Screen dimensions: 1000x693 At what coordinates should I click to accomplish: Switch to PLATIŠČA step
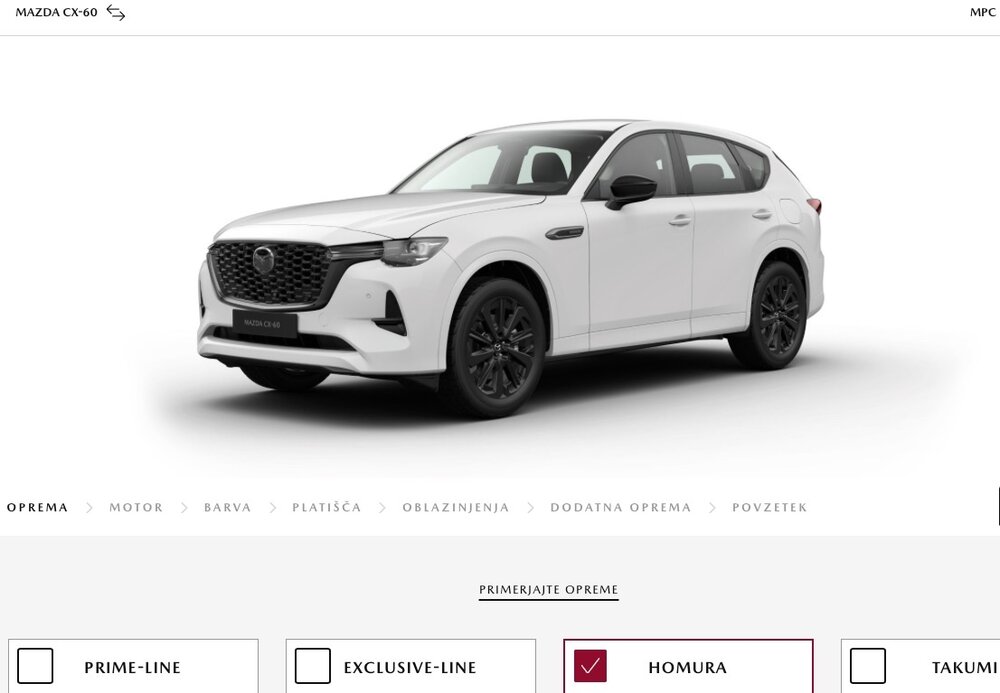coord(327,507)
